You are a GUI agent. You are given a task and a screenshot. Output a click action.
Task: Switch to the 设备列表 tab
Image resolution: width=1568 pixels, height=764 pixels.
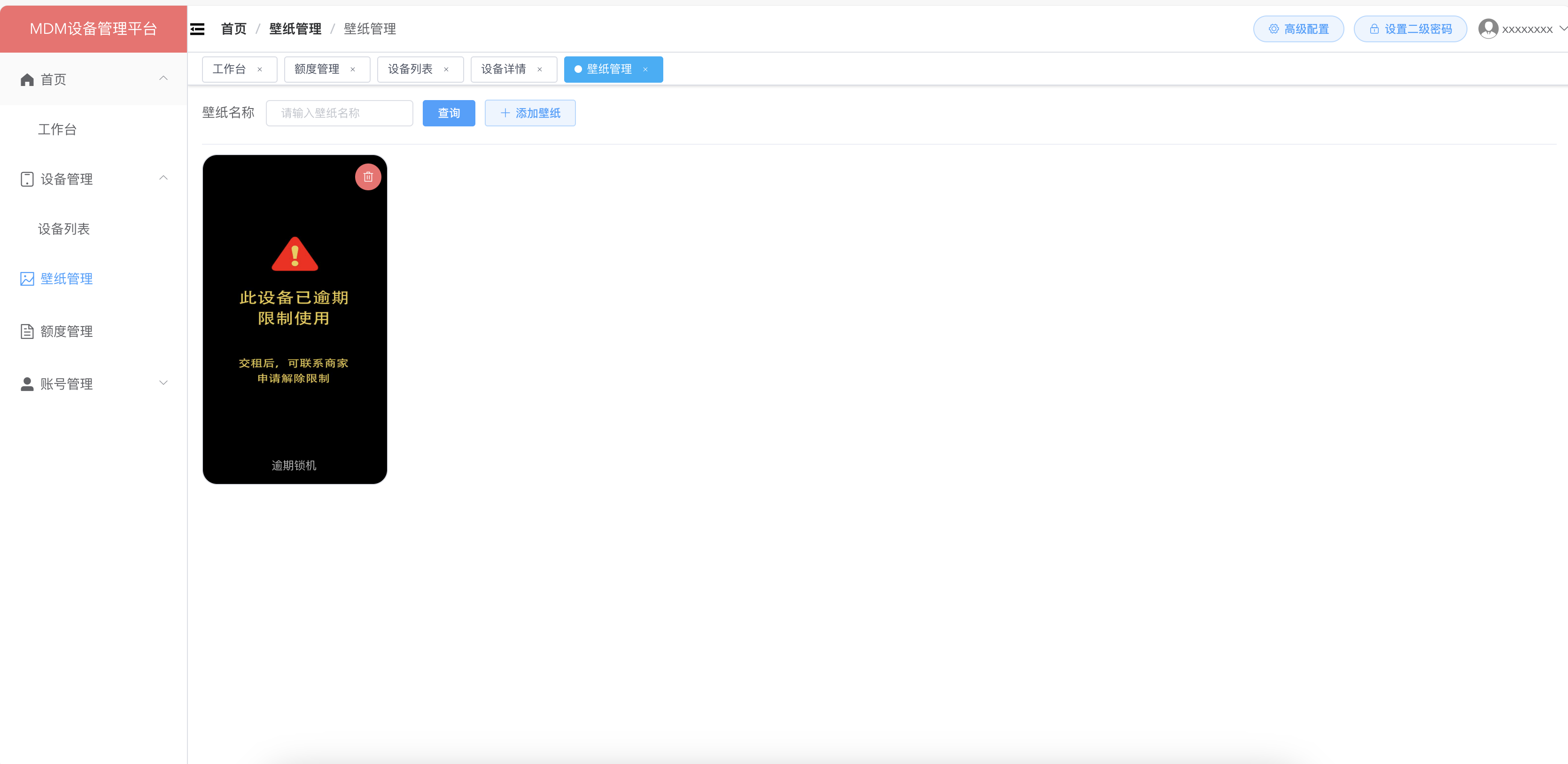click(x=410, y=70)
